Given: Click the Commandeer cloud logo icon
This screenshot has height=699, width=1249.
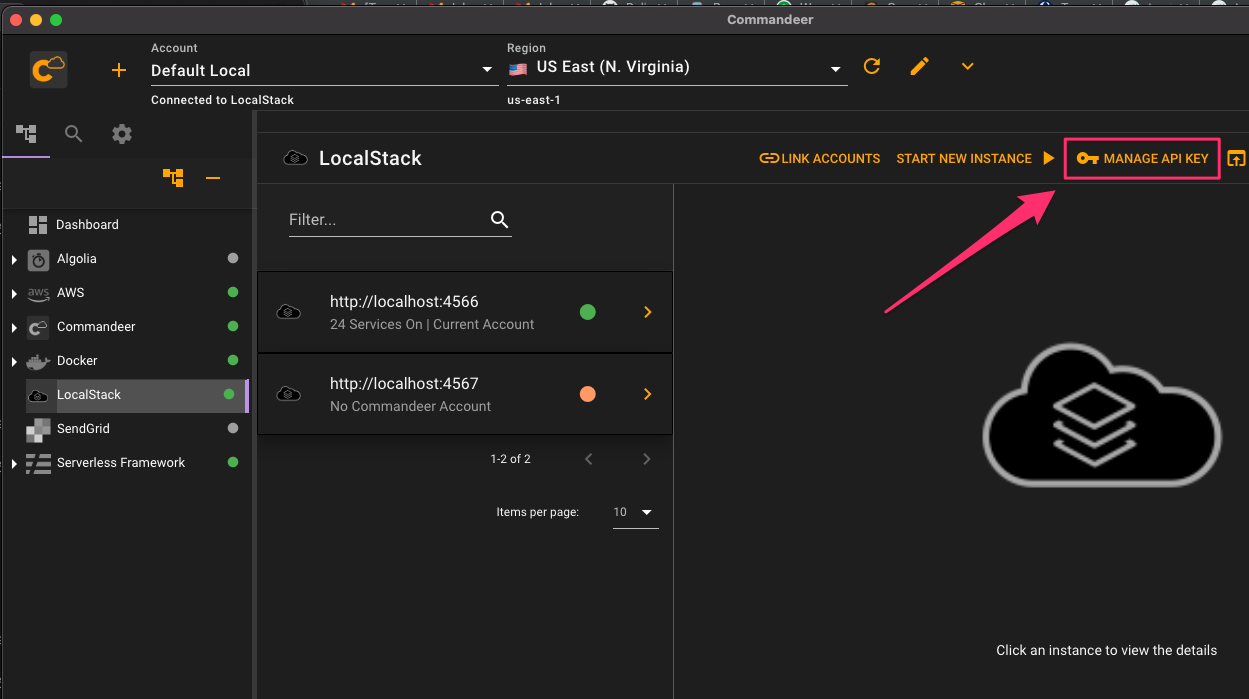Looking at the screenshot, I should [48, 69].
